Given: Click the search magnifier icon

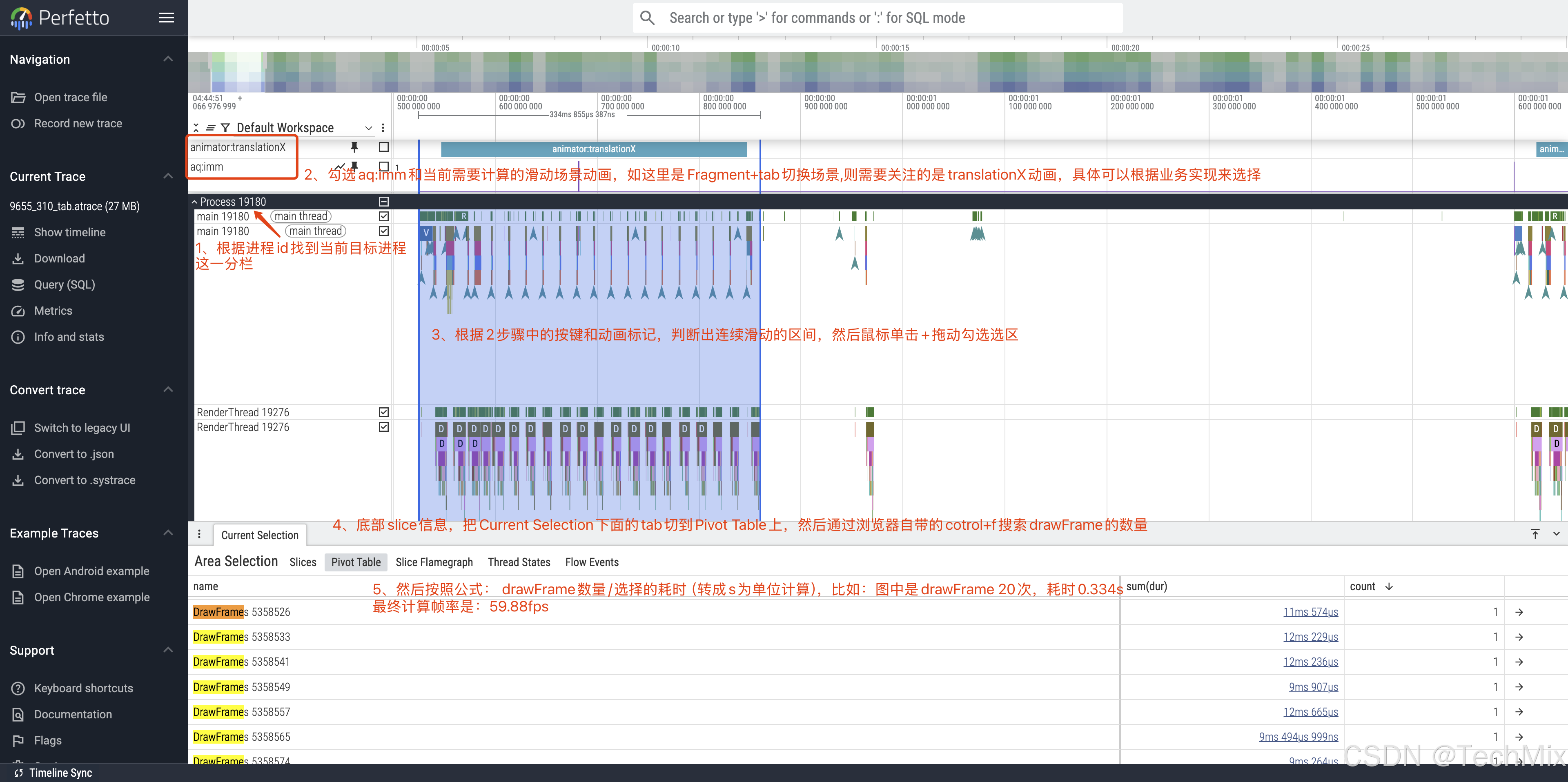Looking at the screenshot, I should [x=648, y=18].
